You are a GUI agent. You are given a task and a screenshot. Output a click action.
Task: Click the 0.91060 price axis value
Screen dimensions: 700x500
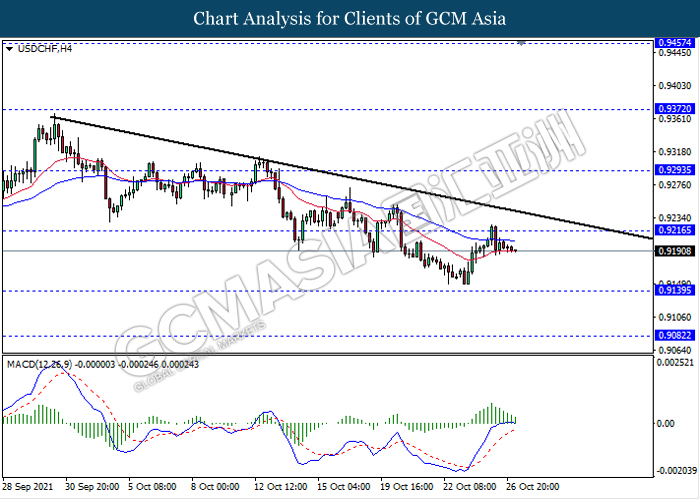click(675, 317)
